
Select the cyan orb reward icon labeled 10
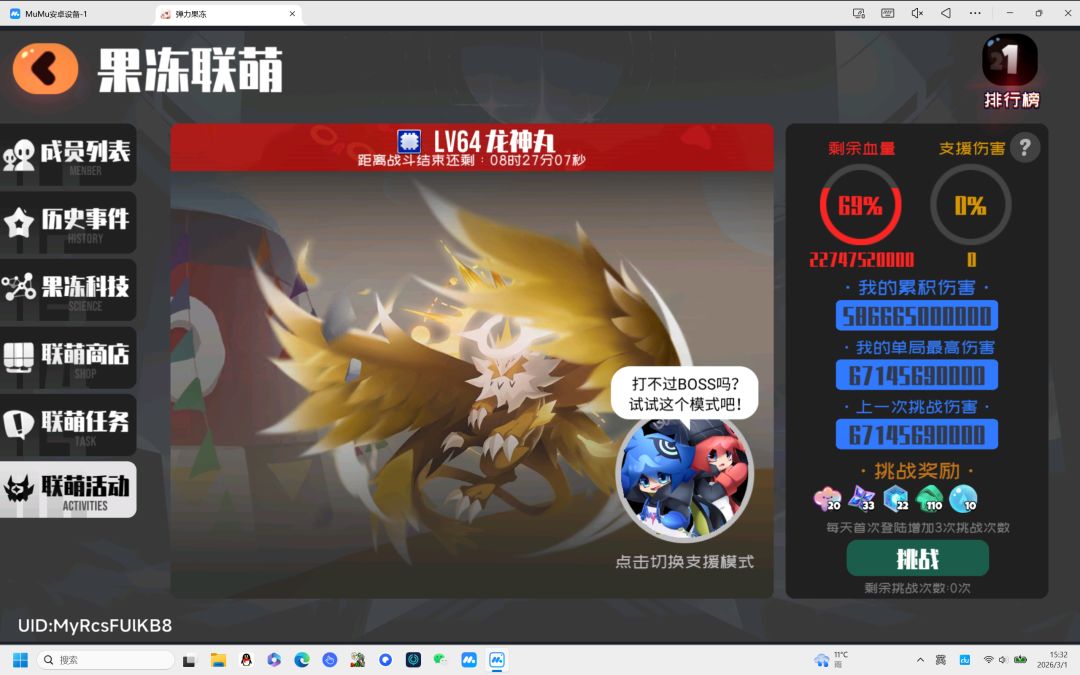click(963, 499)
